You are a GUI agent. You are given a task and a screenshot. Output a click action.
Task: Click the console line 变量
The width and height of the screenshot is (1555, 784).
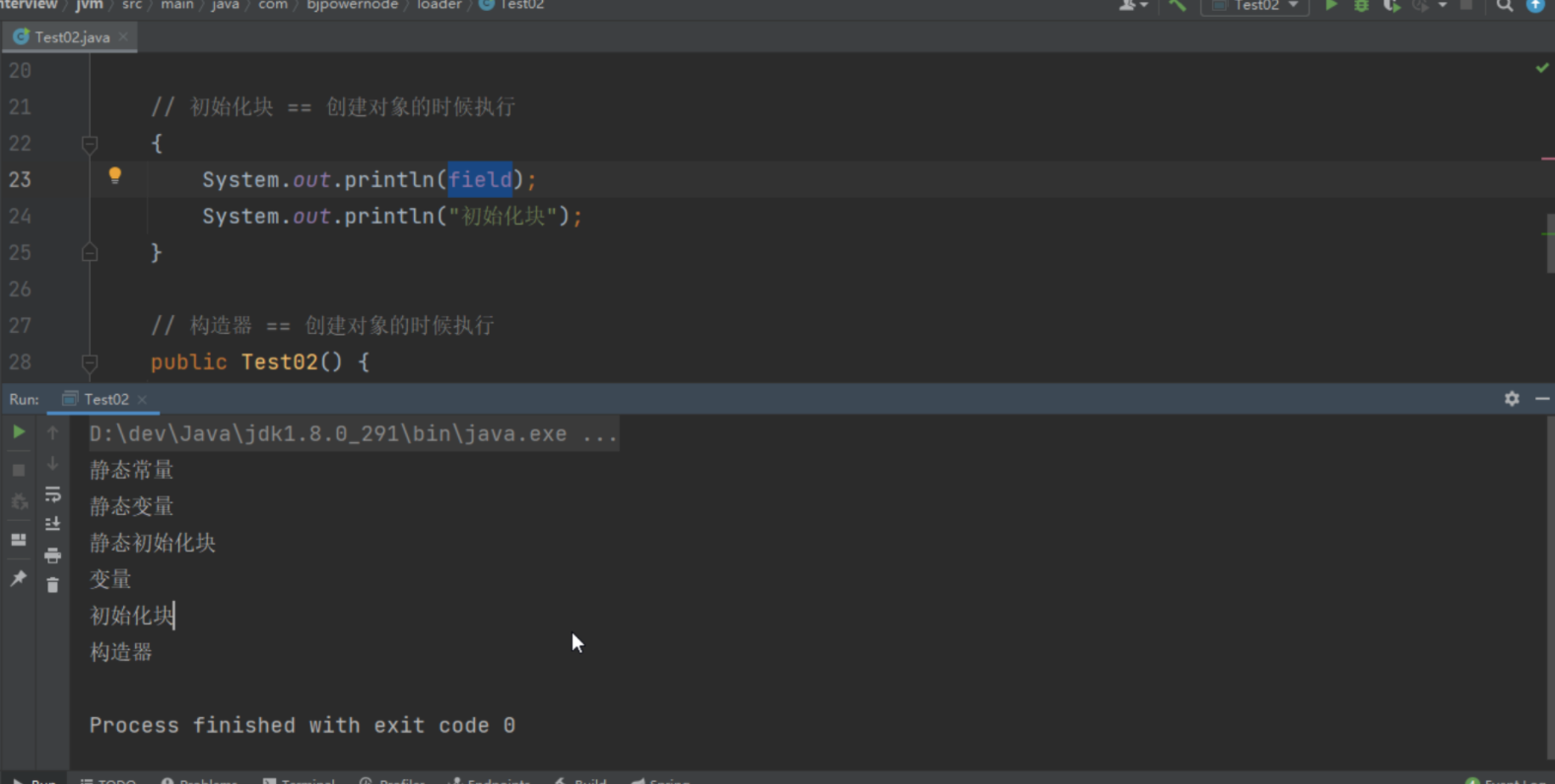point(110,580)
